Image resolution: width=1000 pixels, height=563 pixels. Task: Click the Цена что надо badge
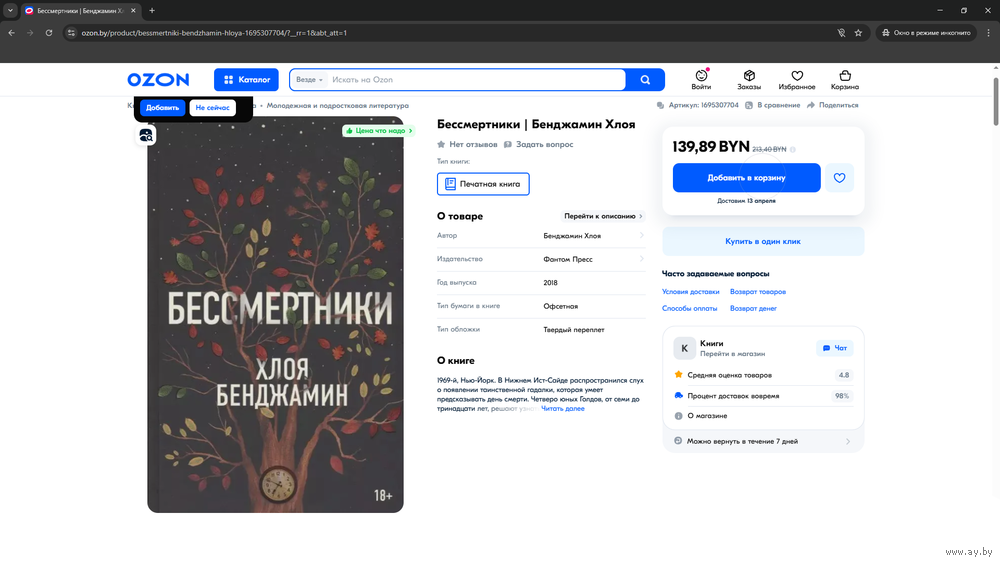click(379, 131)
